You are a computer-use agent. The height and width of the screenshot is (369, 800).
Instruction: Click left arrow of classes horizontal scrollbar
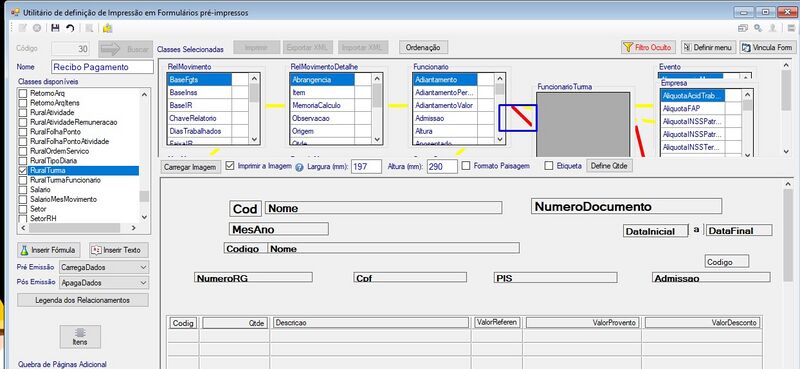tap(22, 228)
